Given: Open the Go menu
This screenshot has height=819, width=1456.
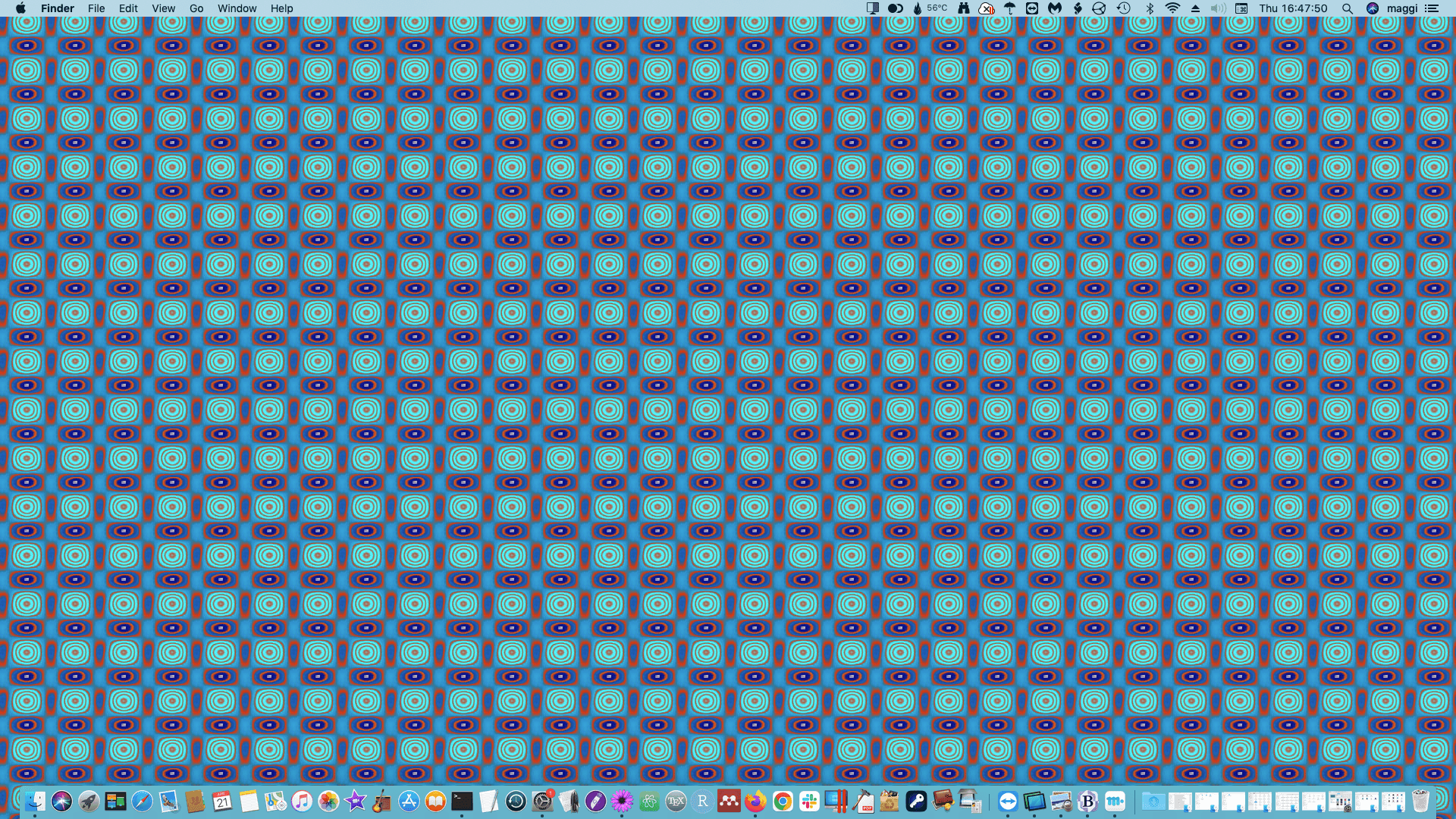Looking at the screenshot, I should coord(196,8).
